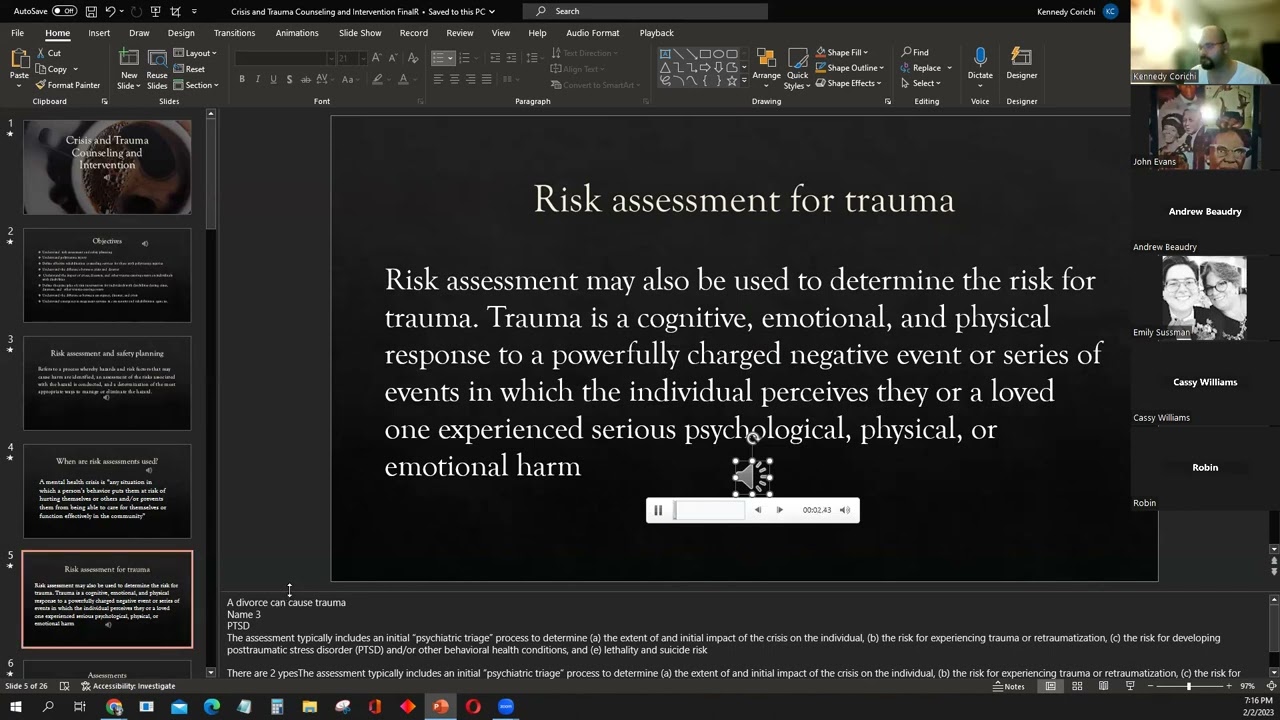
Task: Toggle Strikethrough formatting
Action: (x=306, y=79)
